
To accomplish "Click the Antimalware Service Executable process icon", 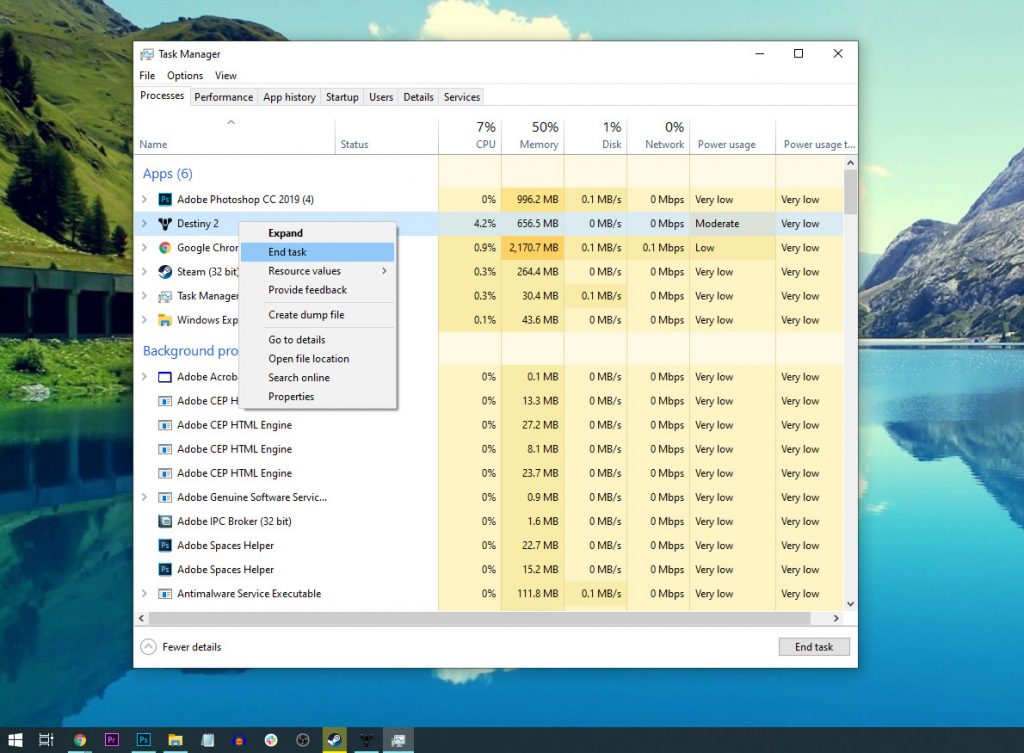I will pos(165,594).
